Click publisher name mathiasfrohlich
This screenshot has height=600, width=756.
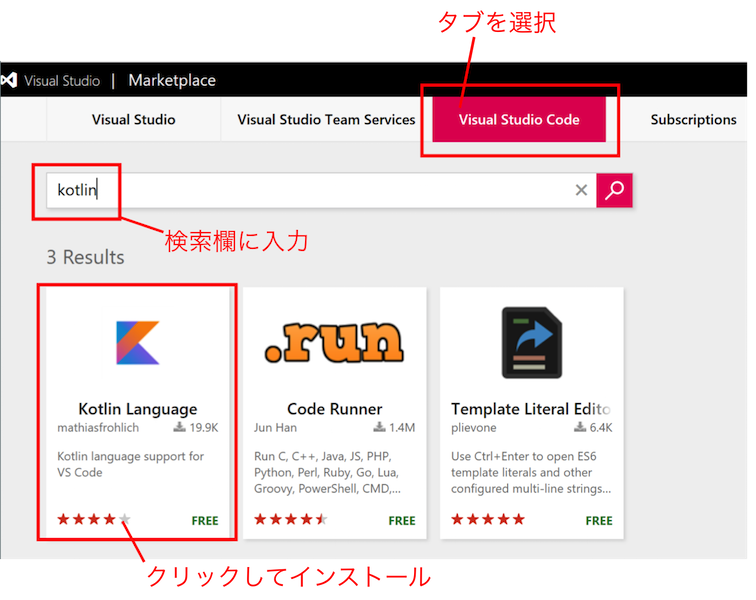click(98, 427)
